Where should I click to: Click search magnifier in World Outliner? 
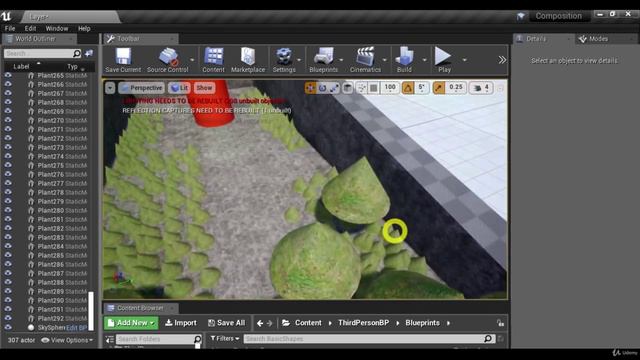click(x=77, y=53)
